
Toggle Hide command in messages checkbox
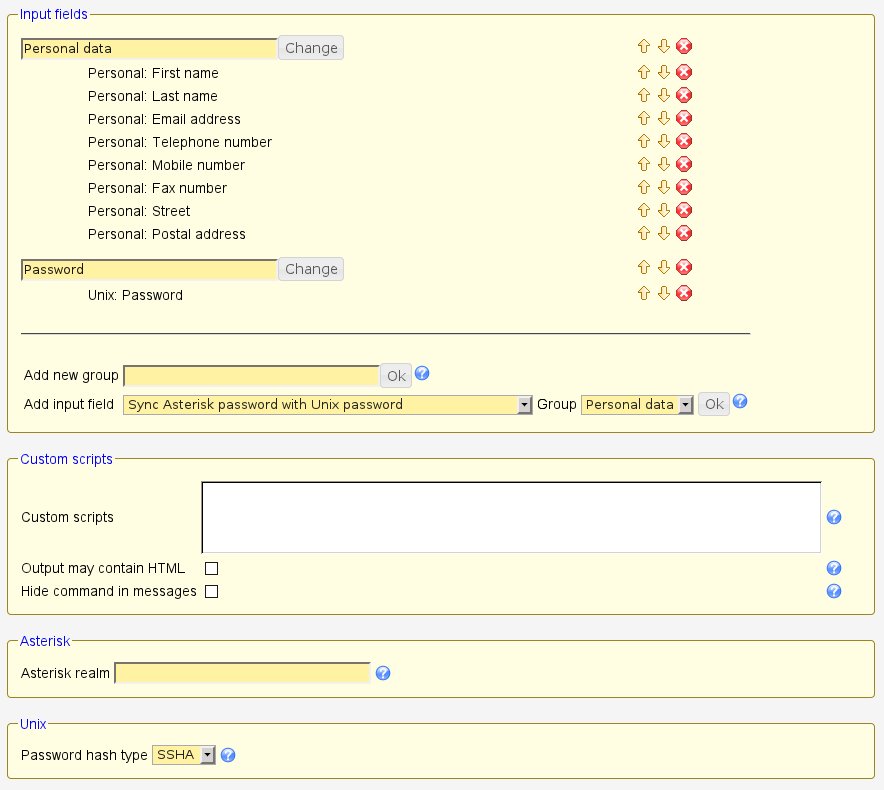click(211, 591)
